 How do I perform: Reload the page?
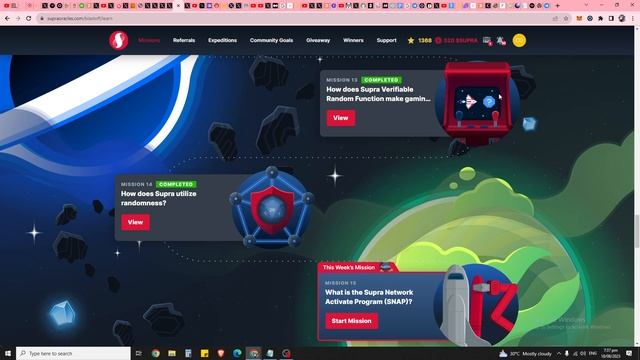pos(29,18)
